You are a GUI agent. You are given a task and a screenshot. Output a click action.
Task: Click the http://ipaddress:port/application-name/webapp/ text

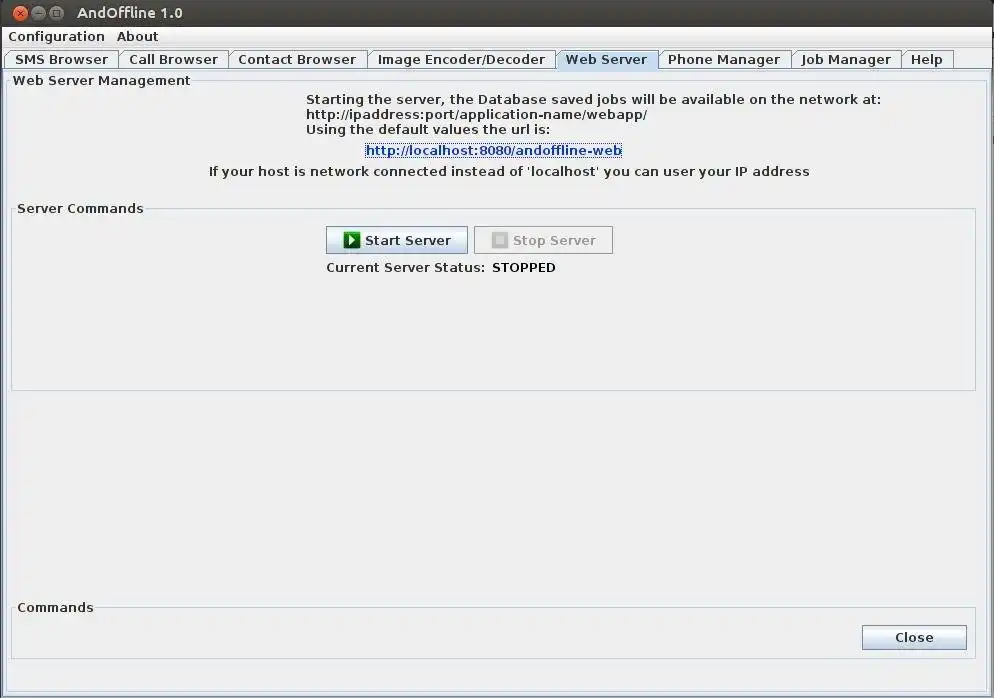476,115
